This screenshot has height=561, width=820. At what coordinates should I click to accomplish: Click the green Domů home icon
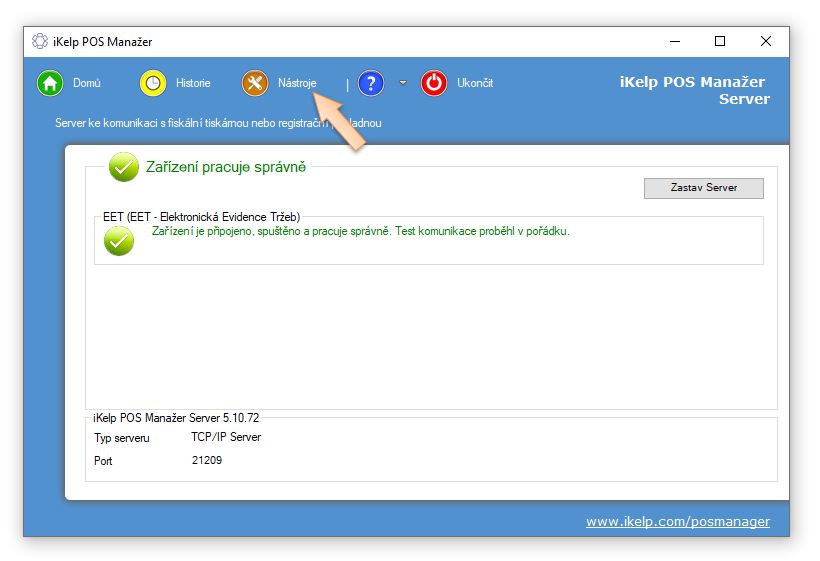(x=50, y=83)
